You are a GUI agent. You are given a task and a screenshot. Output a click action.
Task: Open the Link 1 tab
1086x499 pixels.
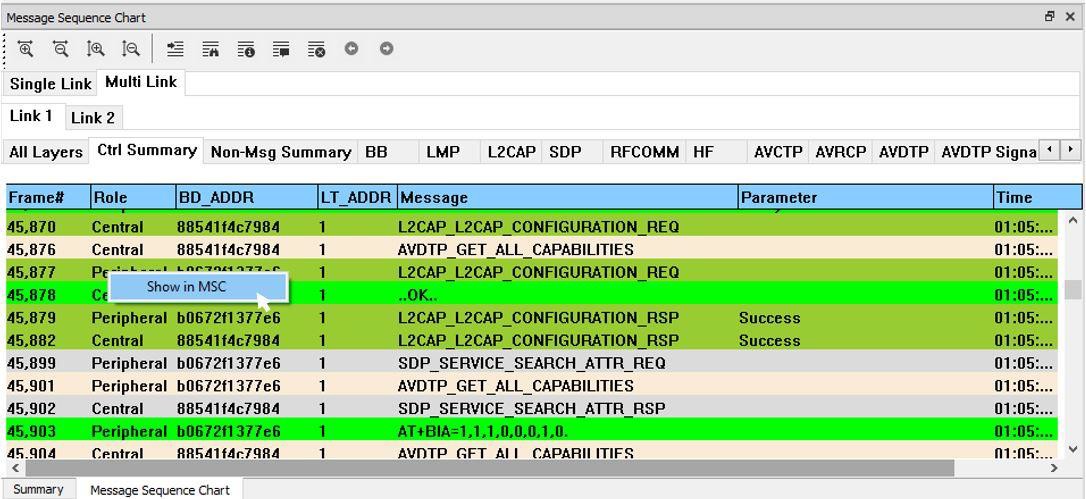pos(31,116)
